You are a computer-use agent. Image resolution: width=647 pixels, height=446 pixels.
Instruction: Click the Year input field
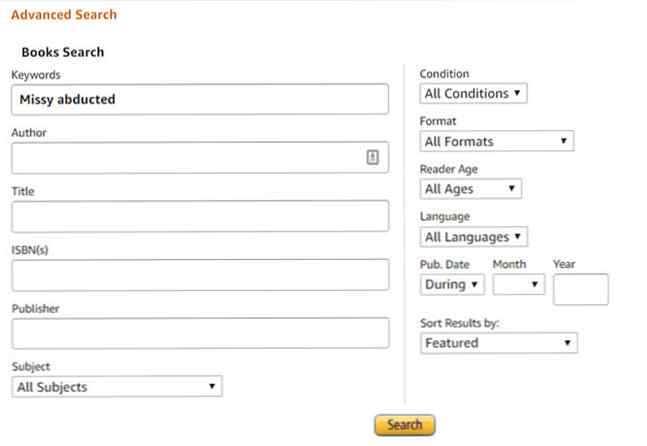(x=580, y=289)
